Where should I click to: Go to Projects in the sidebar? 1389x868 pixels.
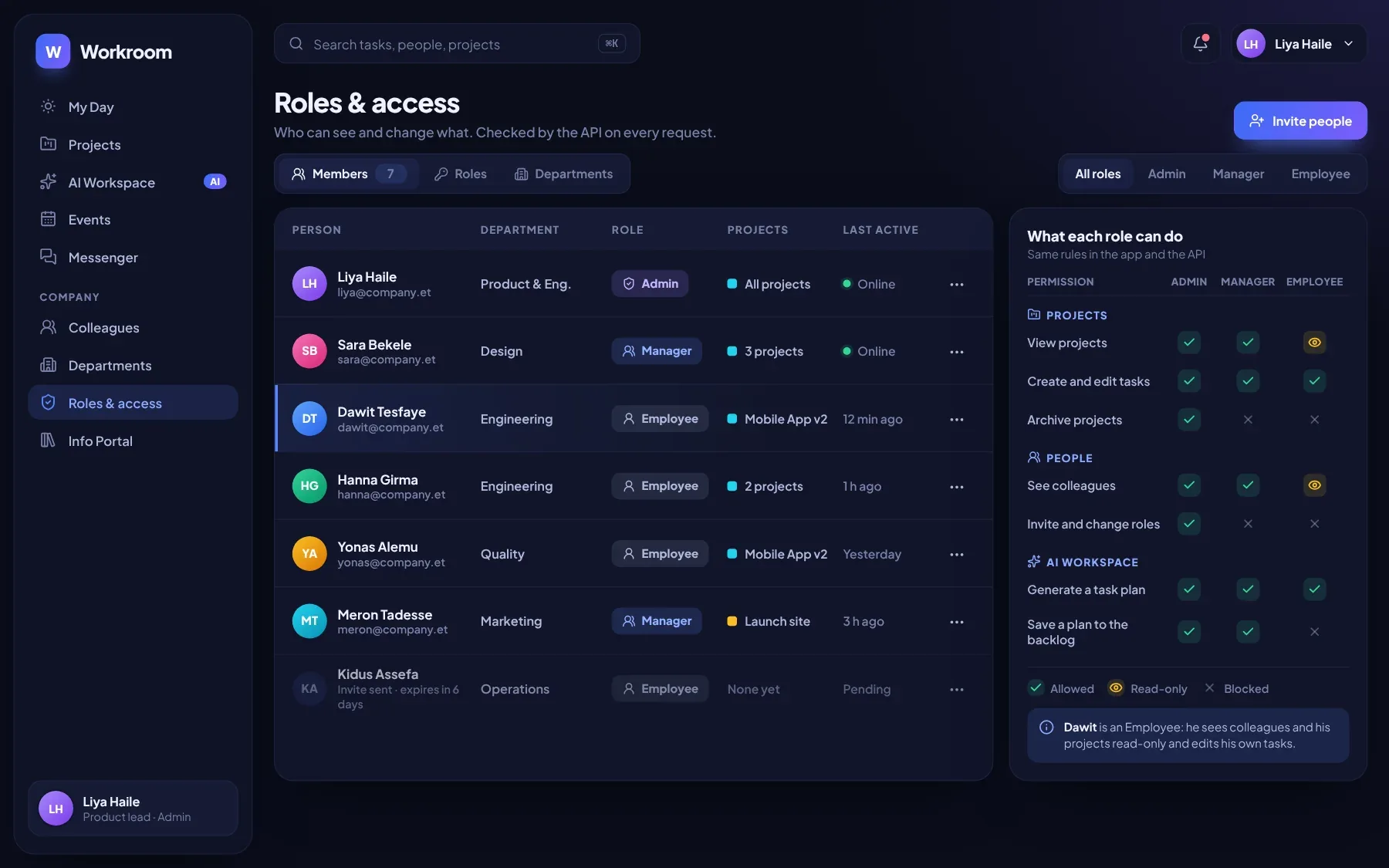point(133,145)
